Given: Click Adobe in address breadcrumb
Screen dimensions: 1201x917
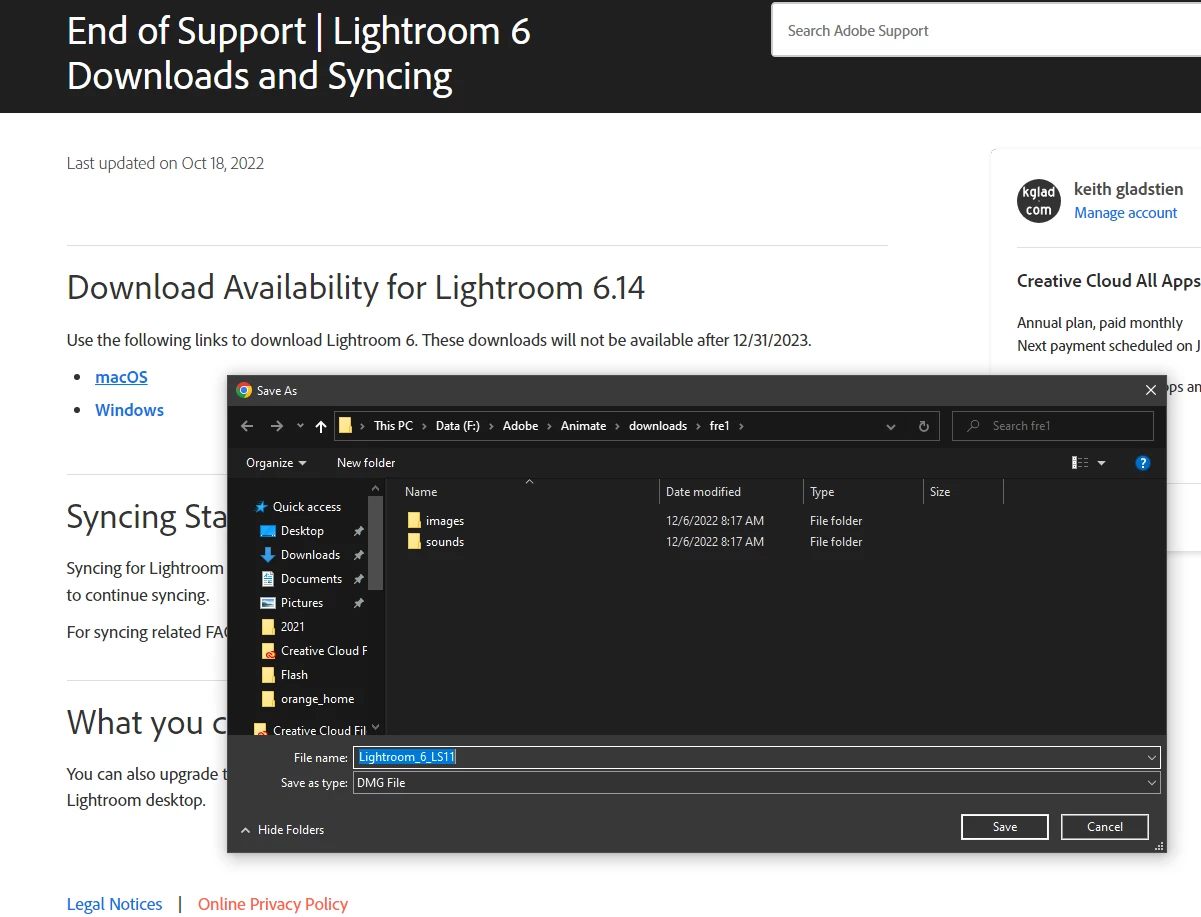Looking at the screenshot, I should [520, 426].
